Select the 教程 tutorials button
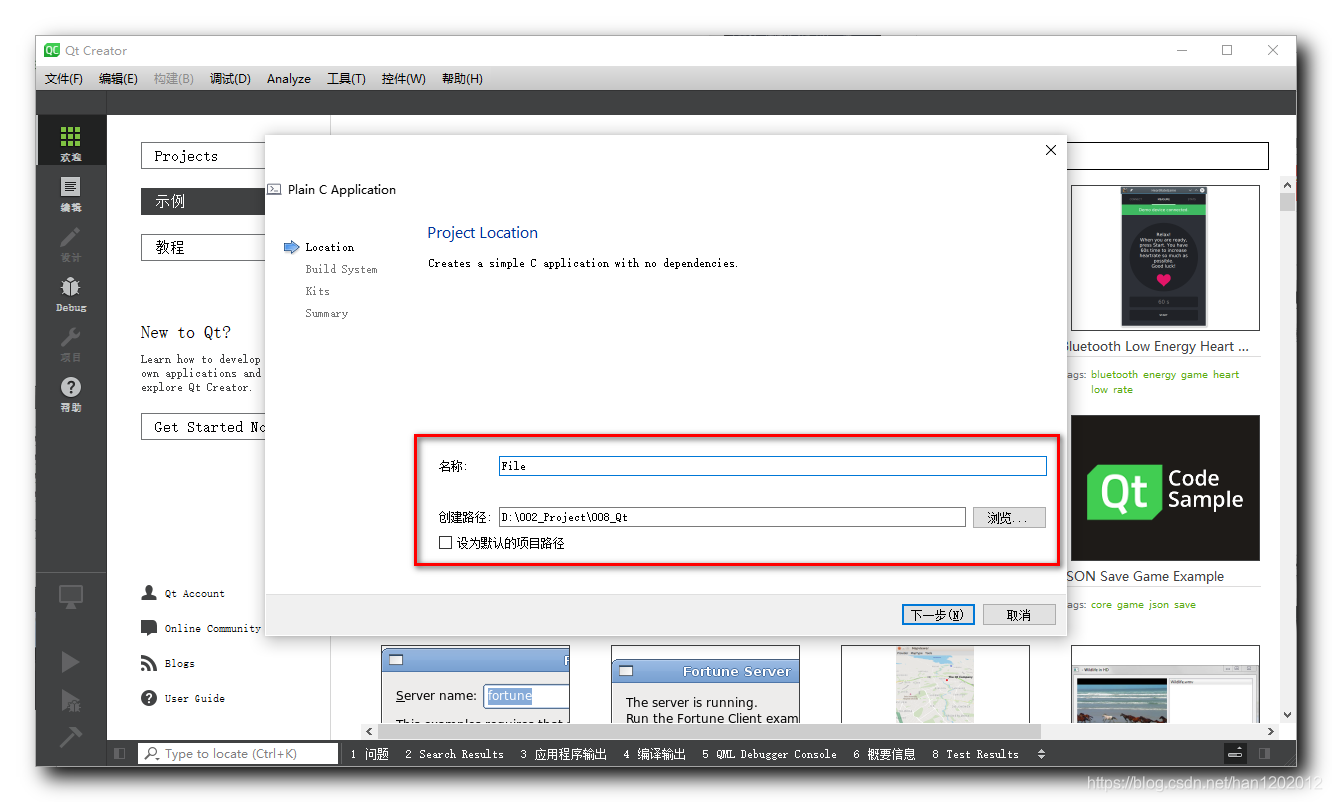 tap(203, 247)
